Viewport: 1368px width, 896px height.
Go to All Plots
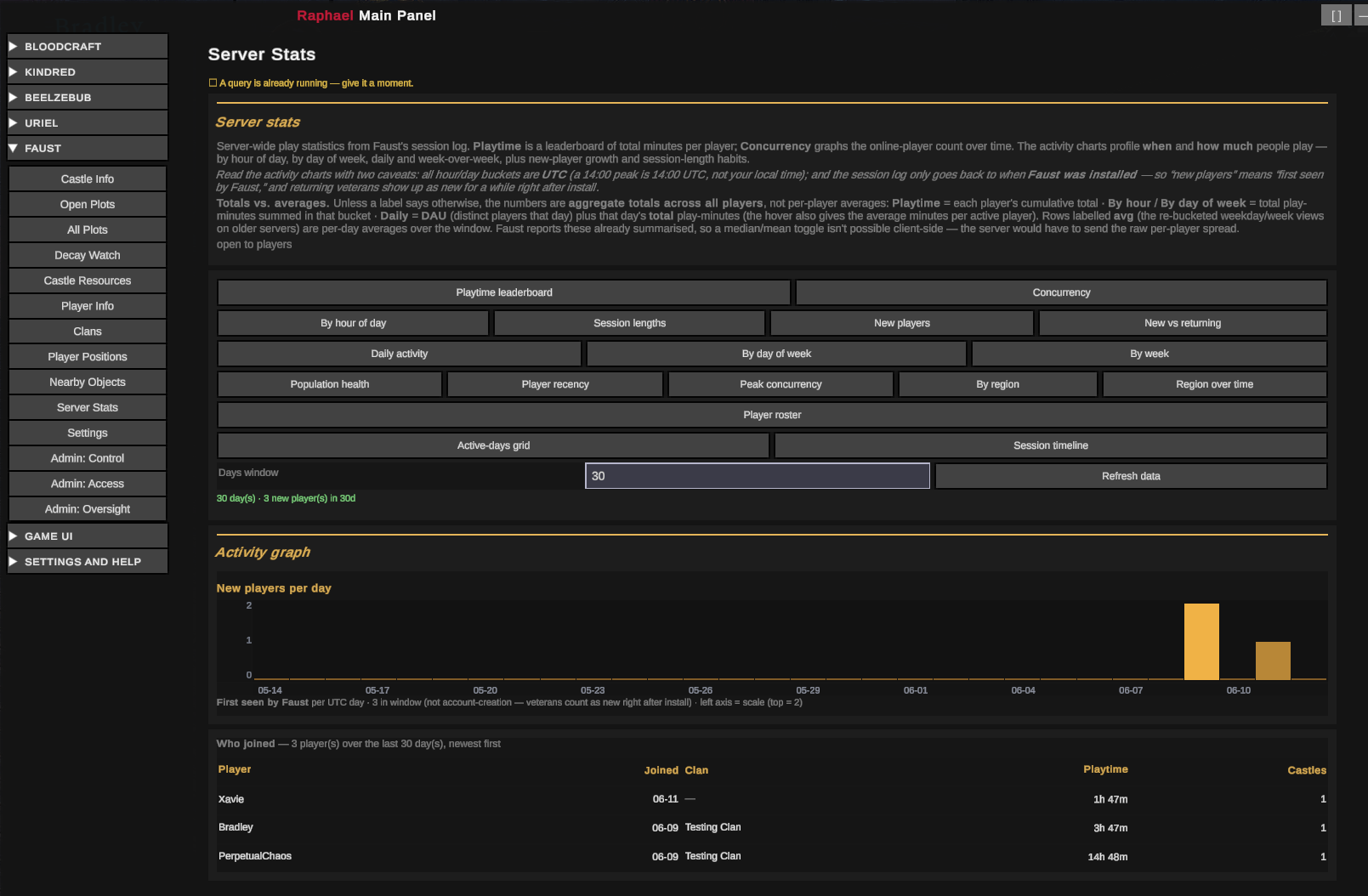pos(88,230)
